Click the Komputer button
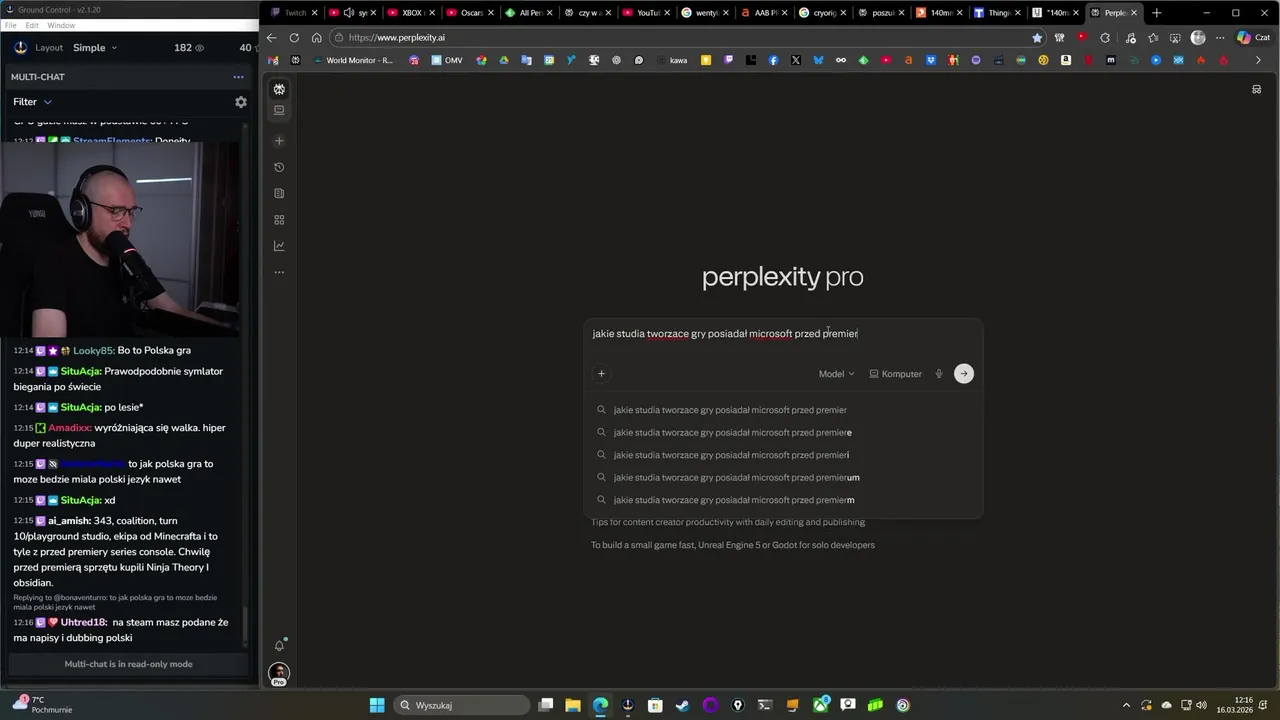Image resolution: width=1280 pixels, height=720 pixels. point(895,374)
